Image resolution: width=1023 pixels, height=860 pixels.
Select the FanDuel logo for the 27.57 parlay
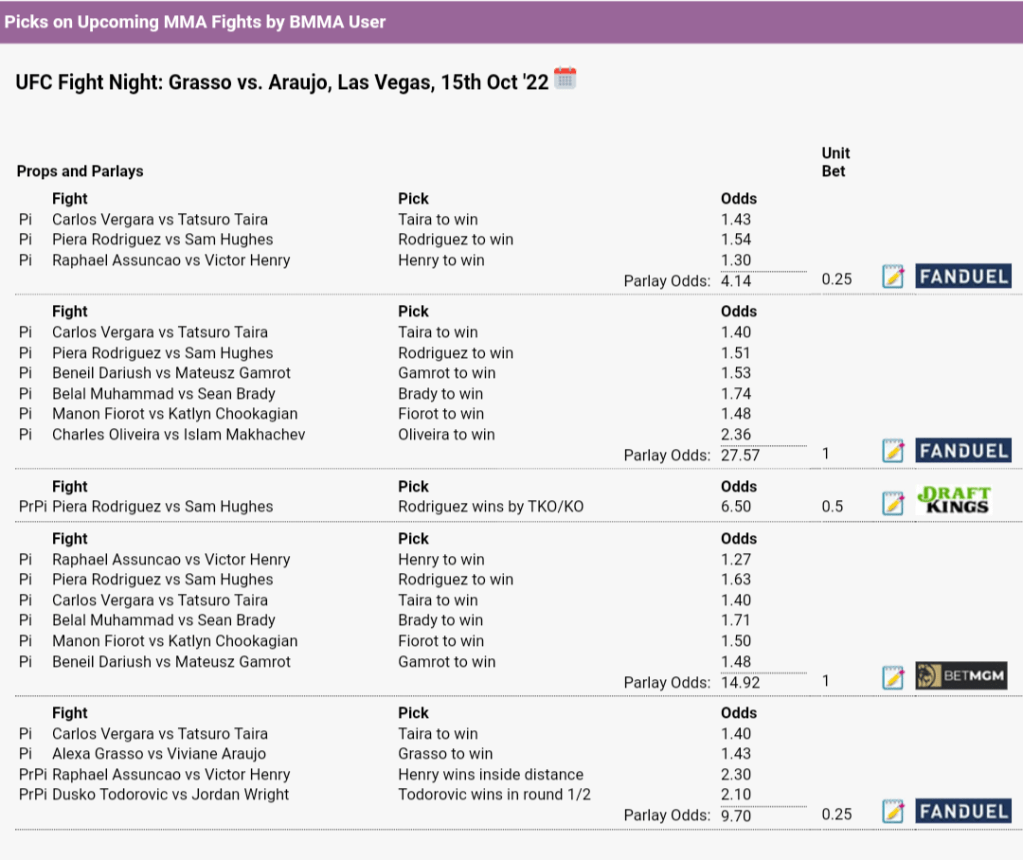pos(963,451)
